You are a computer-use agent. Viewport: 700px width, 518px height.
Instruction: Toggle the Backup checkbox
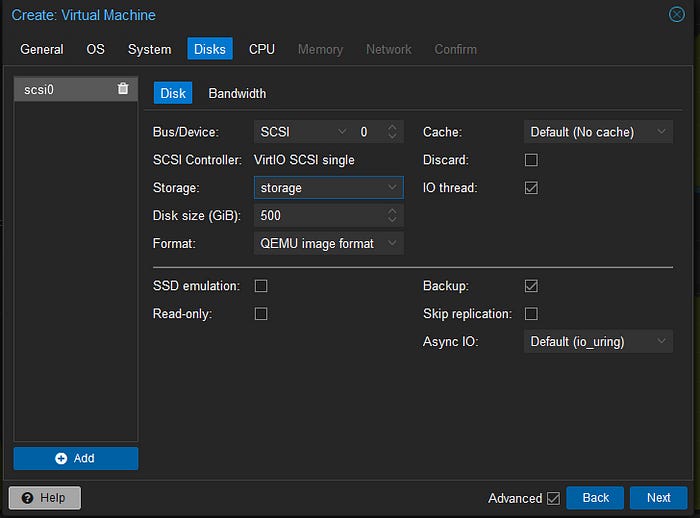point(531,286)
